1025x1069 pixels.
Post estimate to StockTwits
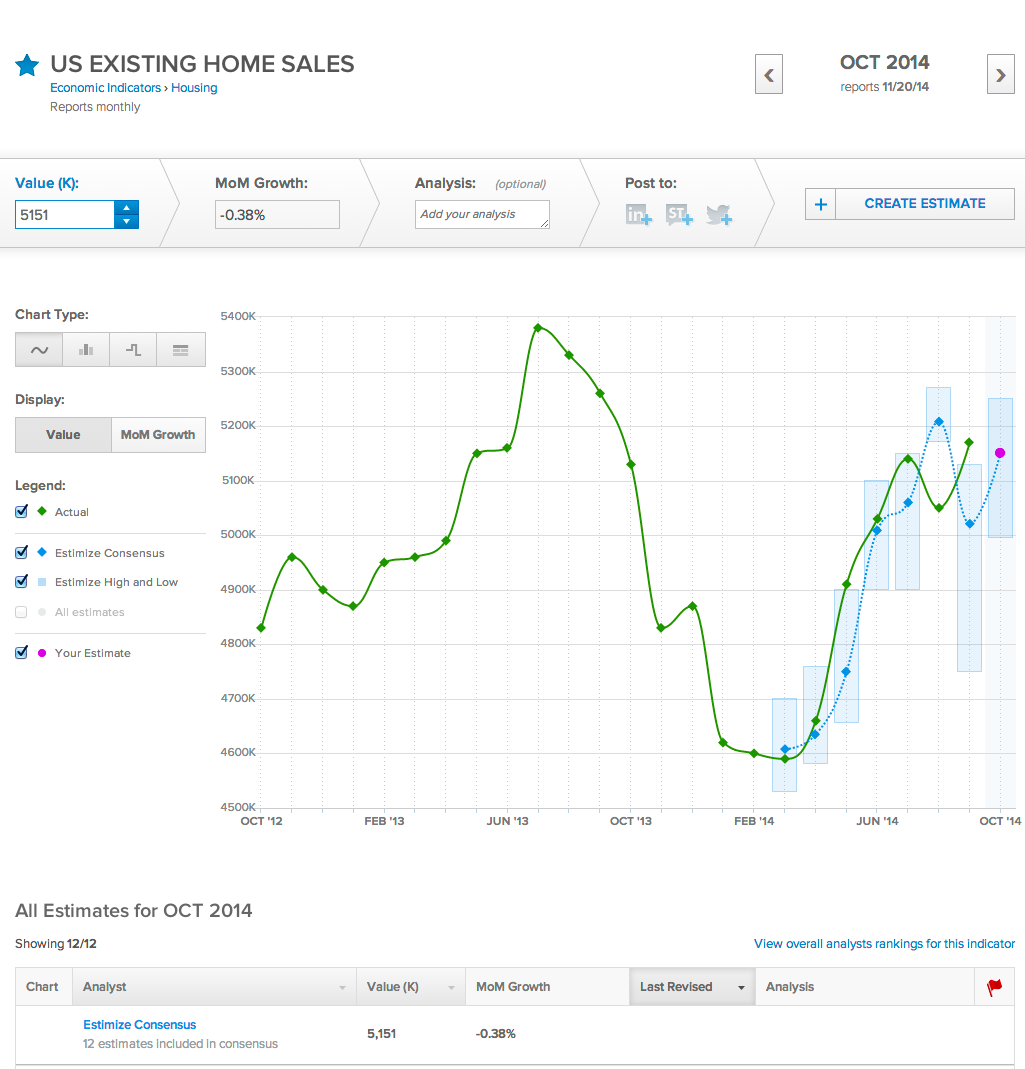(678, 213)
